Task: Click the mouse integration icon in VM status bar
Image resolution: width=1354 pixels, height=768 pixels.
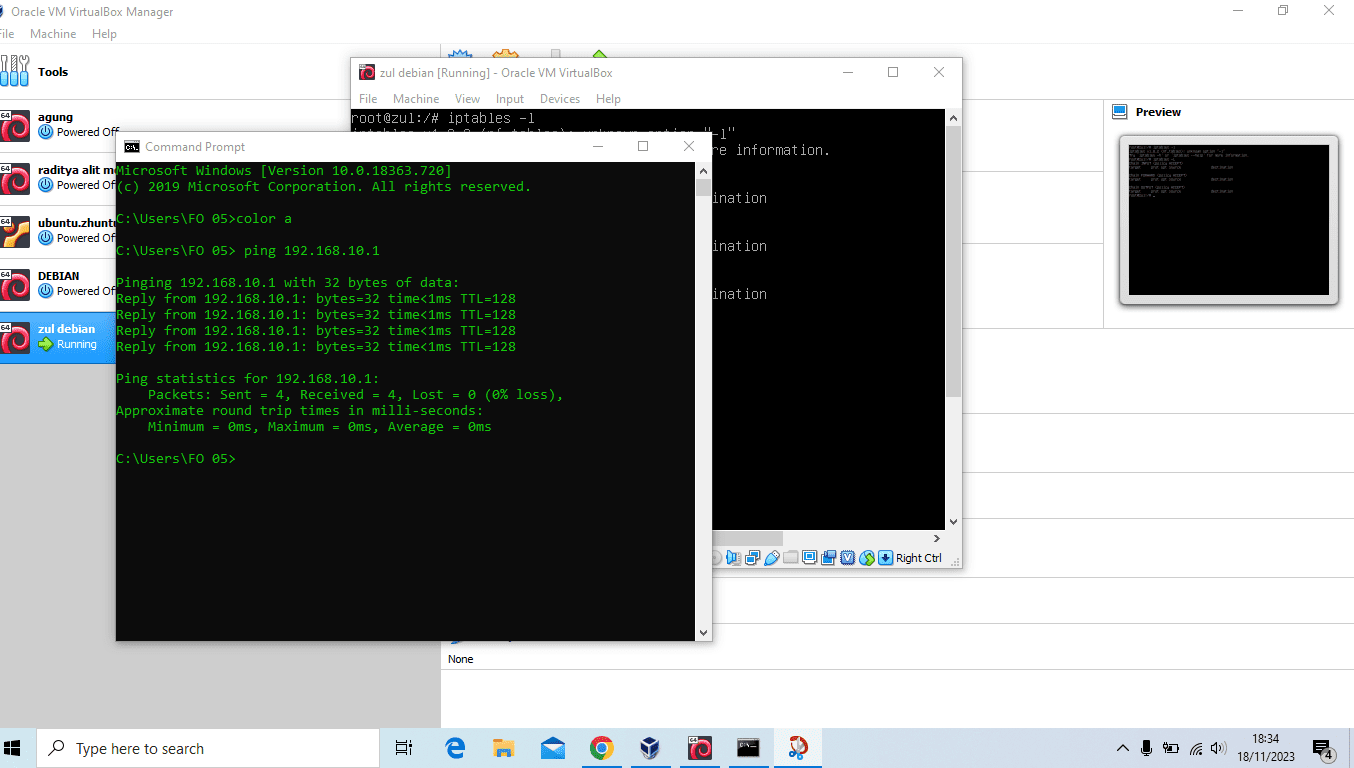Action: click(866, 558)
